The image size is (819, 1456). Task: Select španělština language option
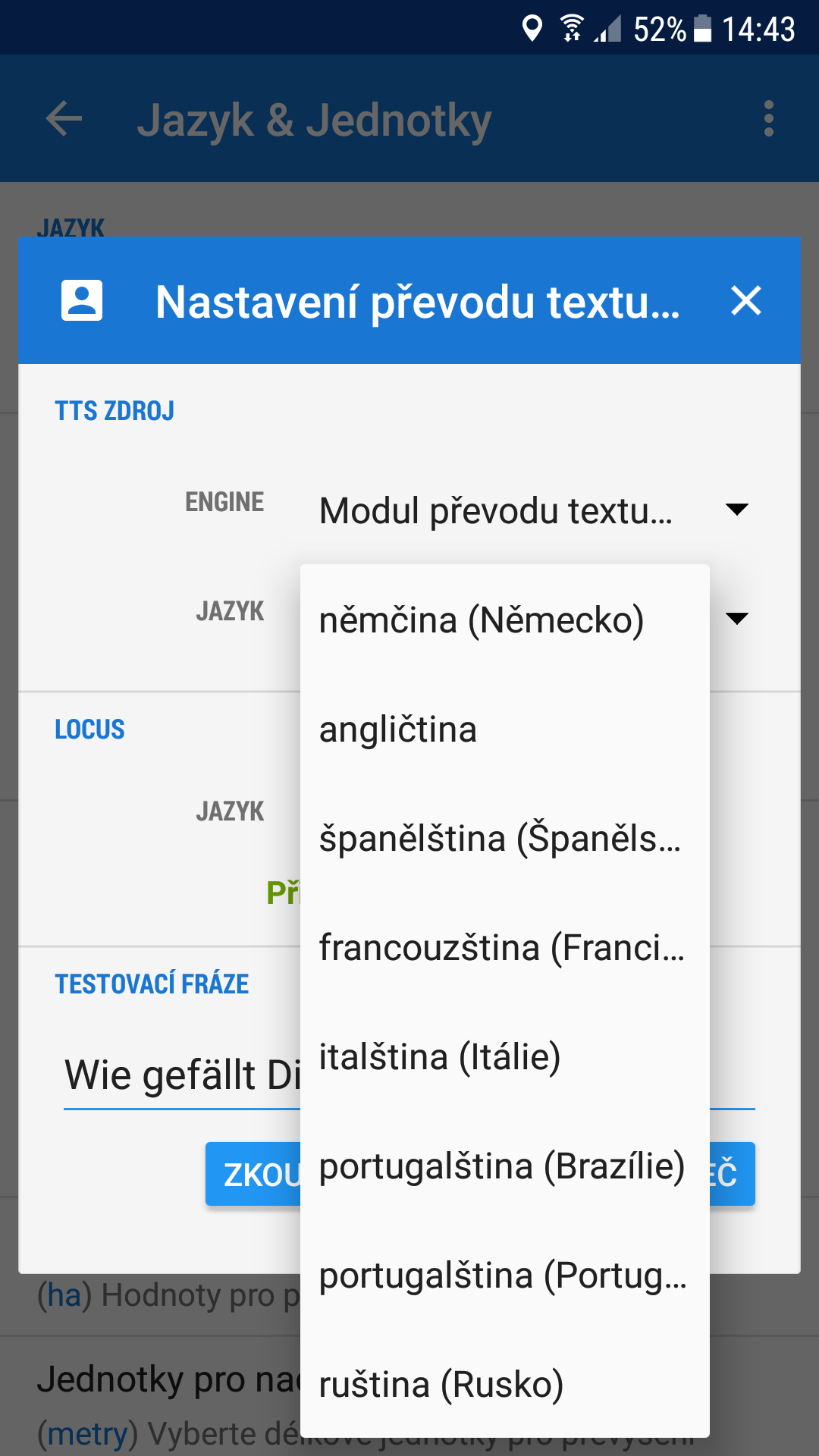(500, 839)
